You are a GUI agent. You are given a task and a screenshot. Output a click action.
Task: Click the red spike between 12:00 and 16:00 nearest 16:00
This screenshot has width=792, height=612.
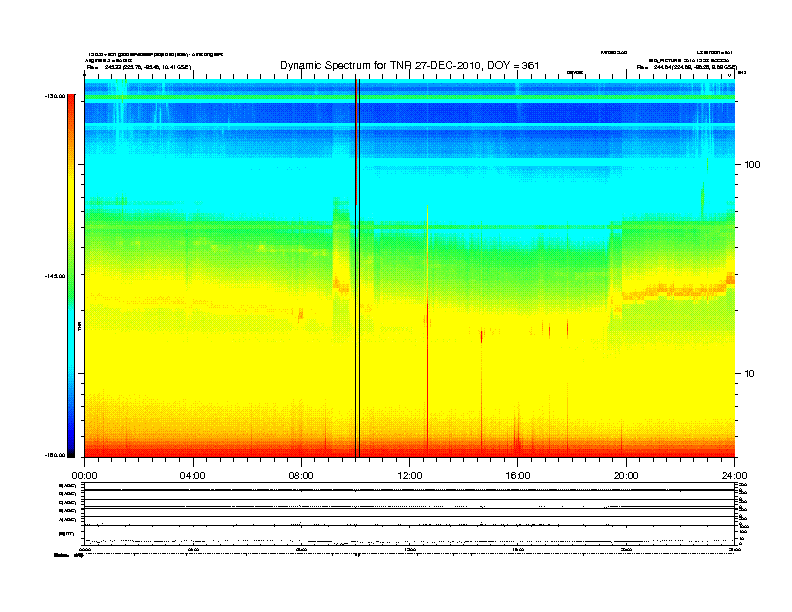point(481,391)
